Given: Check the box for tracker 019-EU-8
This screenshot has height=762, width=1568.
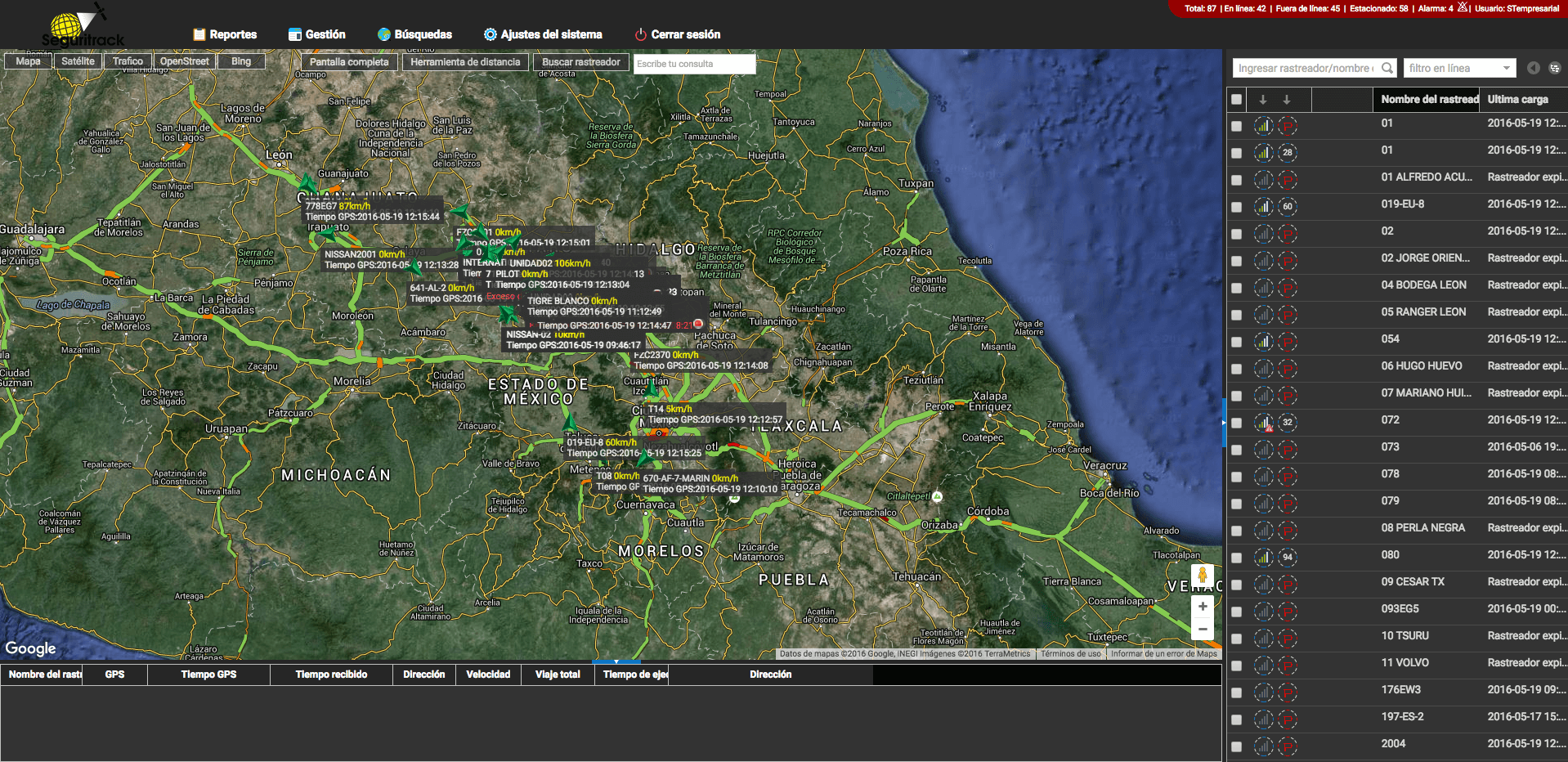Looking at the screenshot, I should (x=1237, y=207).
